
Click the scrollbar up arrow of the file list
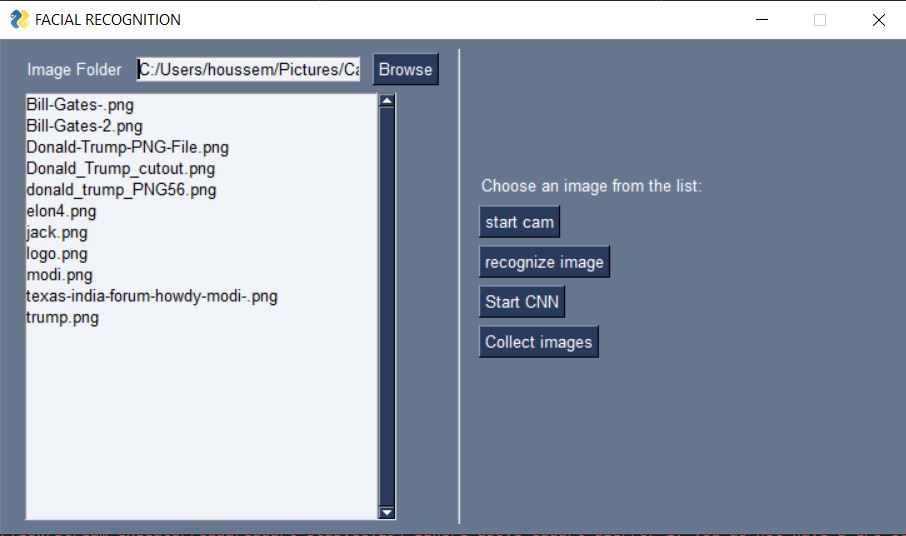click(x=387, y=101)
